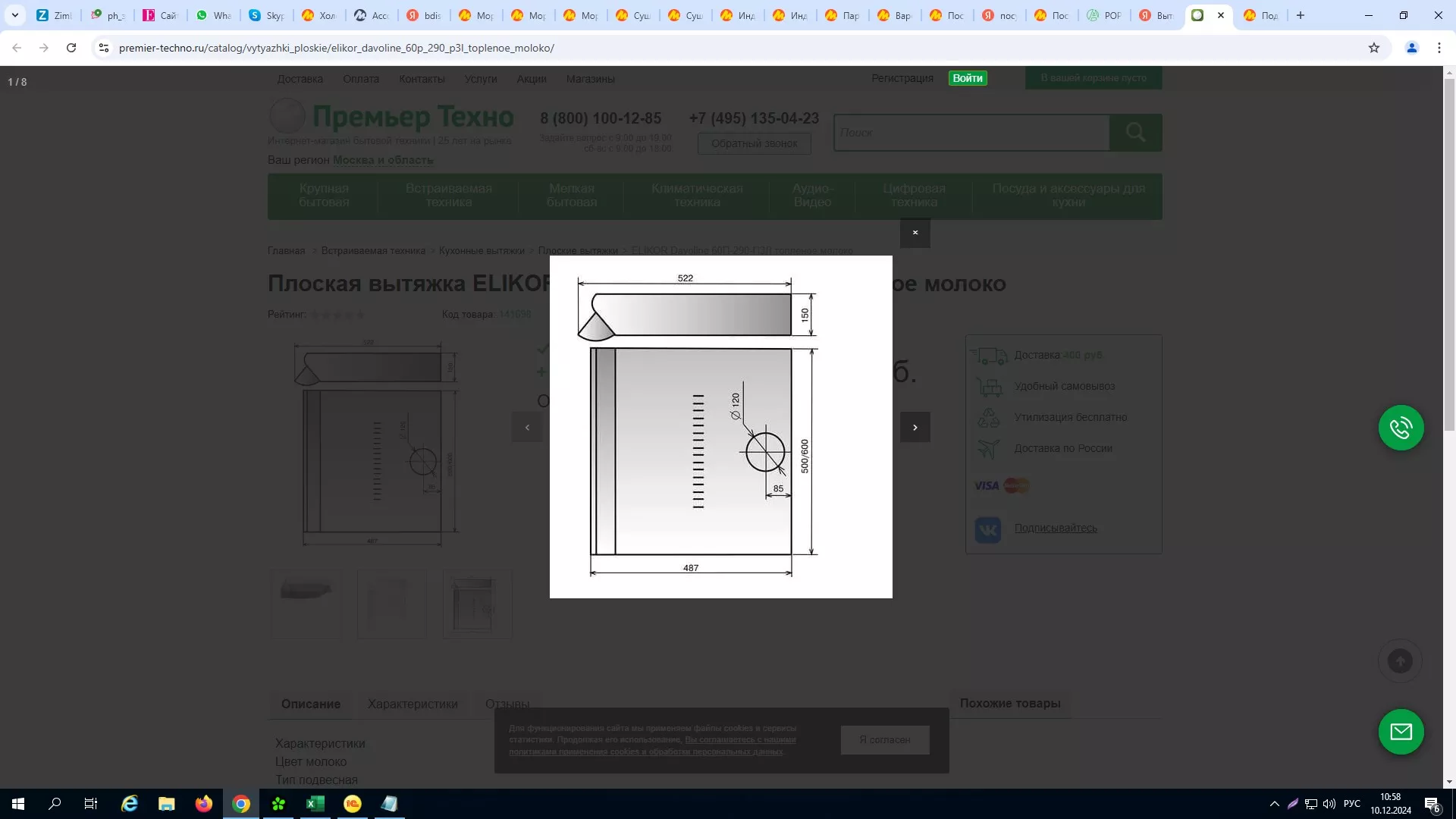Switch to the Описание tab
Screen dimensions: 1456x819
click(311, 704)
